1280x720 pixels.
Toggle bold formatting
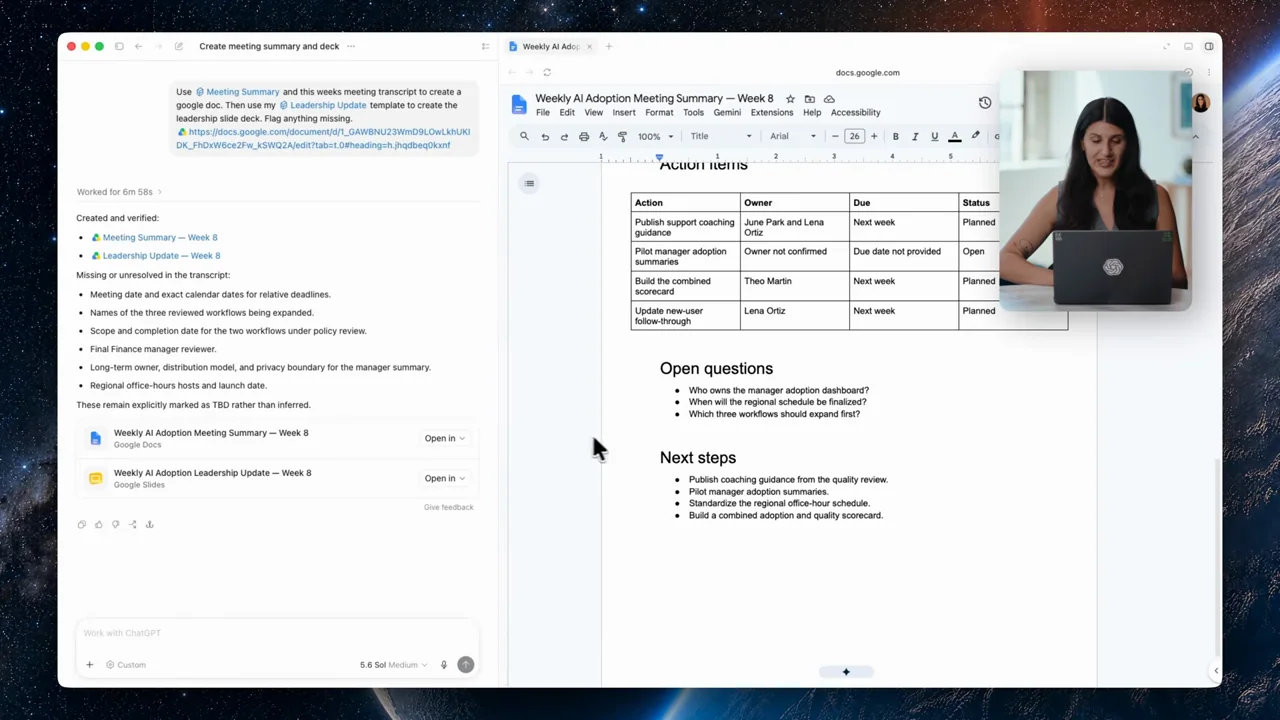(x=895, y=137)
